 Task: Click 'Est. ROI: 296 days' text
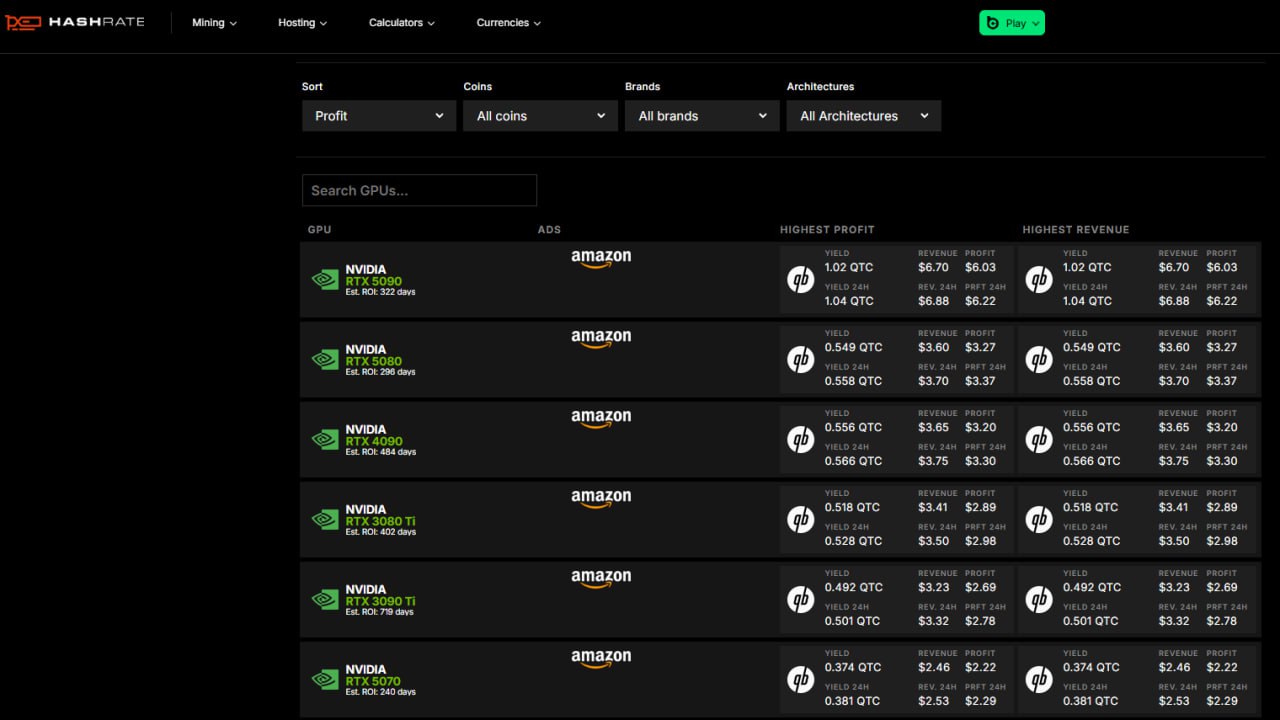[380, 372]
